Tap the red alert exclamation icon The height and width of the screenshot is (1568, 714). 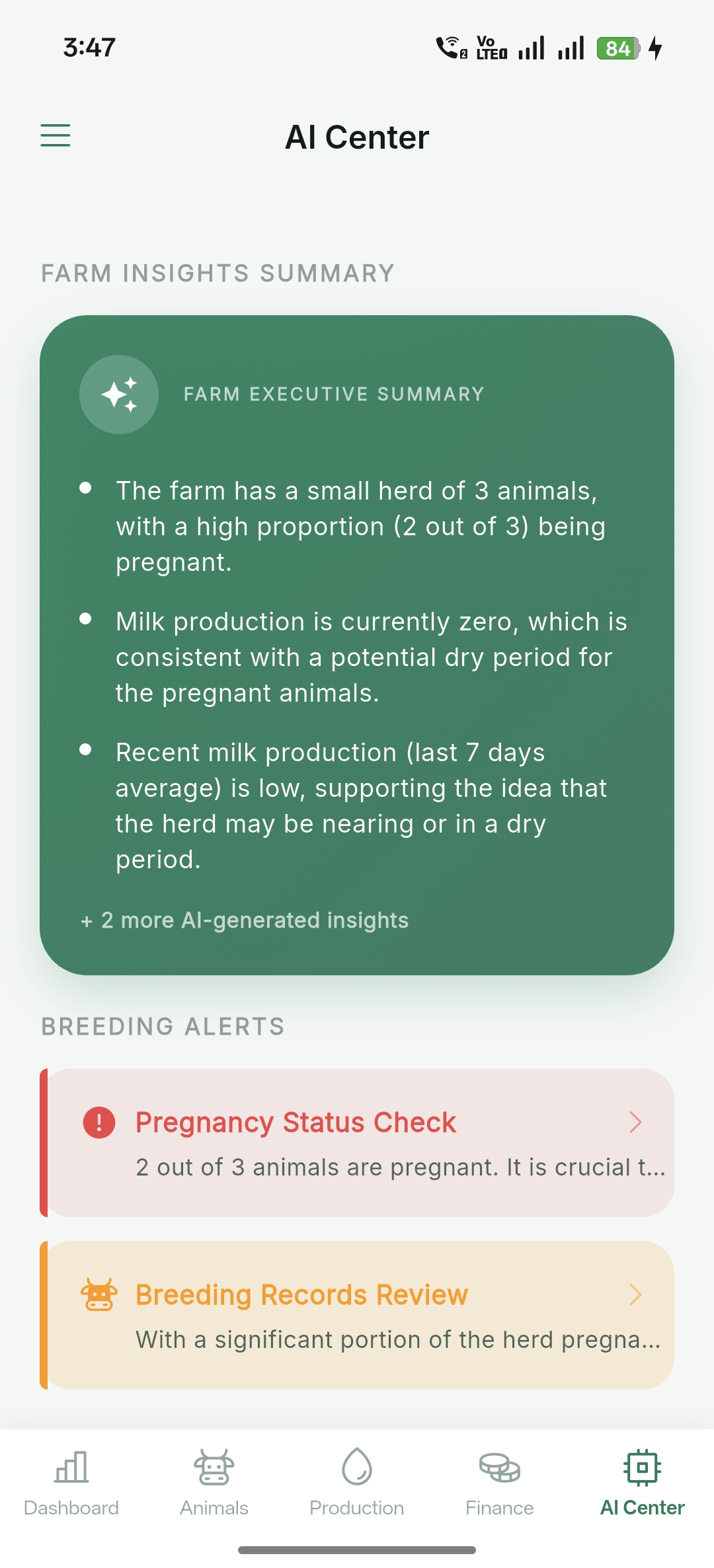point(99,1122)
